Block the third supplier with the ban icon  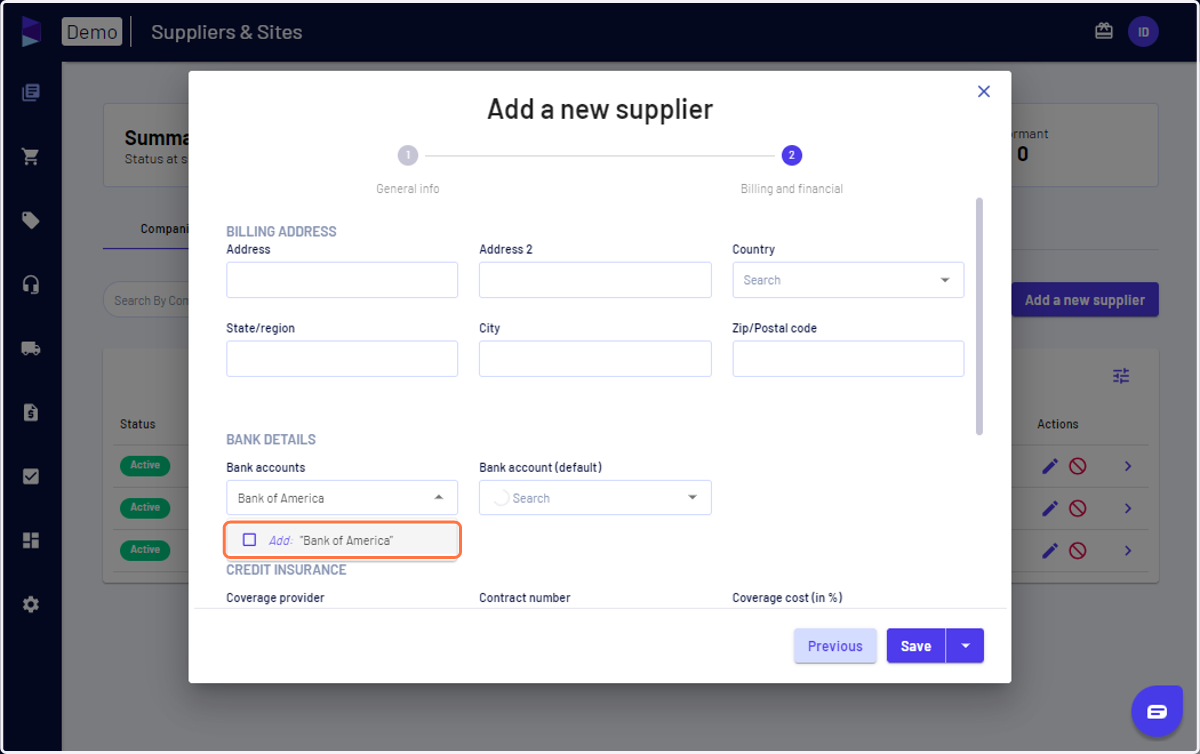pos(1077,550)
